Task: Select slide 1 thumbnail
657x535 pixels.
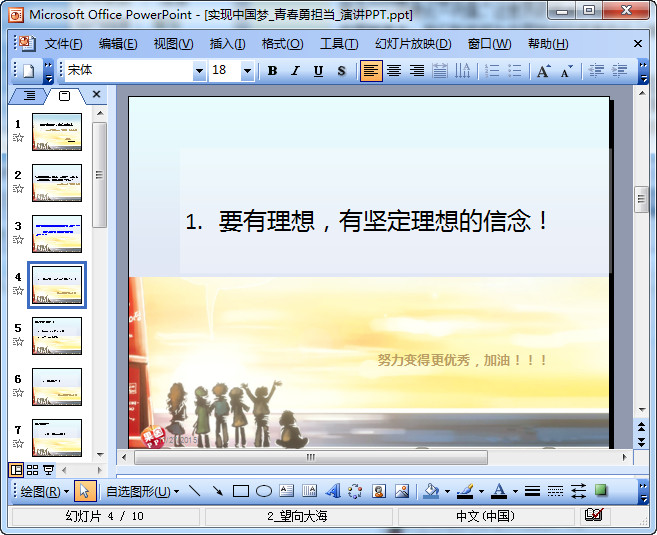Action: coord(57,132)
